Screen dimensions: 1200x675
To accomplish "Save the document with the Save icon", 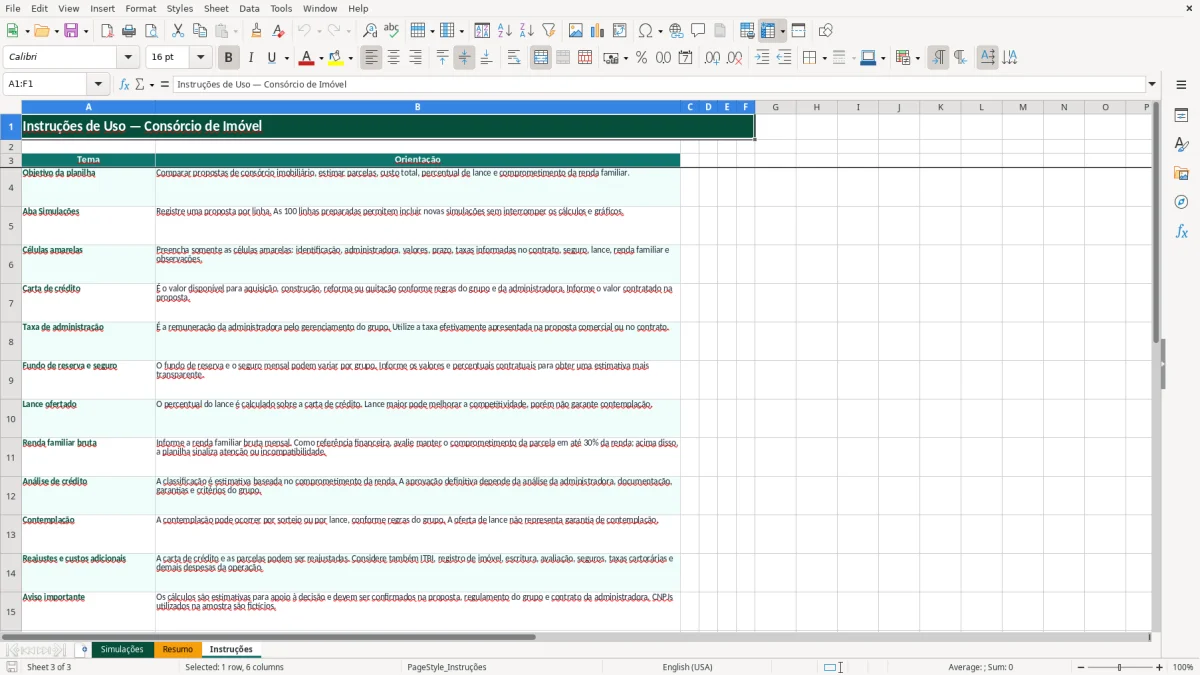I will click(71, 31).
